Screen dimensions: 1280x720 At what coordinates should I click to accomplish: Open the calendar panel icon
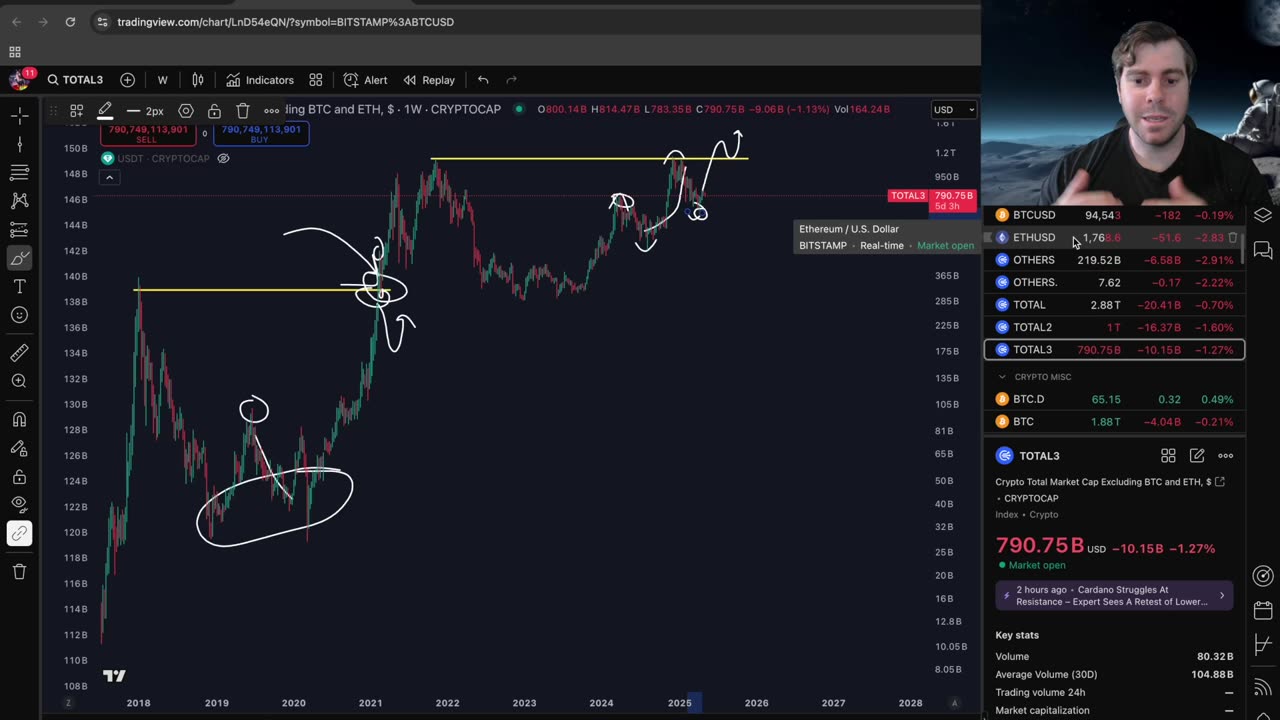[x=1263, y=610]
